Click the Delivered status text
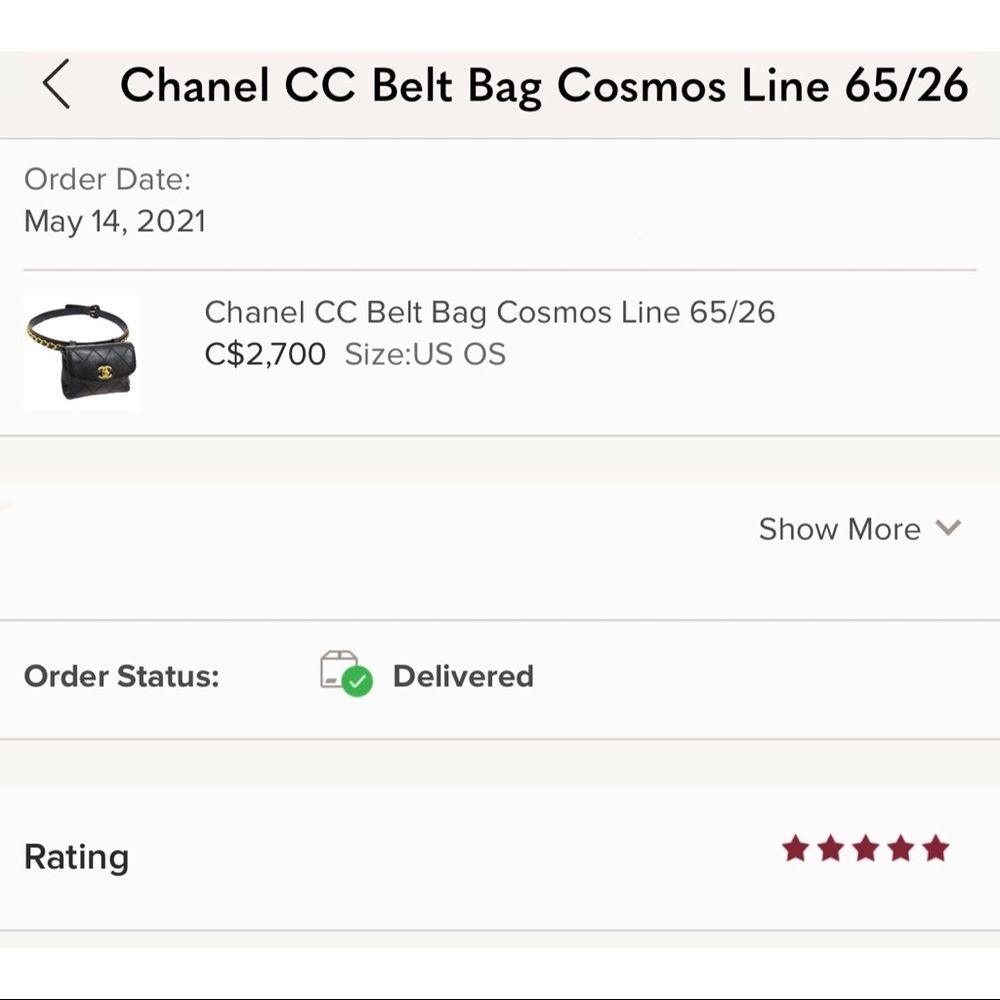The width and height of the screenshot is (1000, 1000). click(x=463, y=676)
